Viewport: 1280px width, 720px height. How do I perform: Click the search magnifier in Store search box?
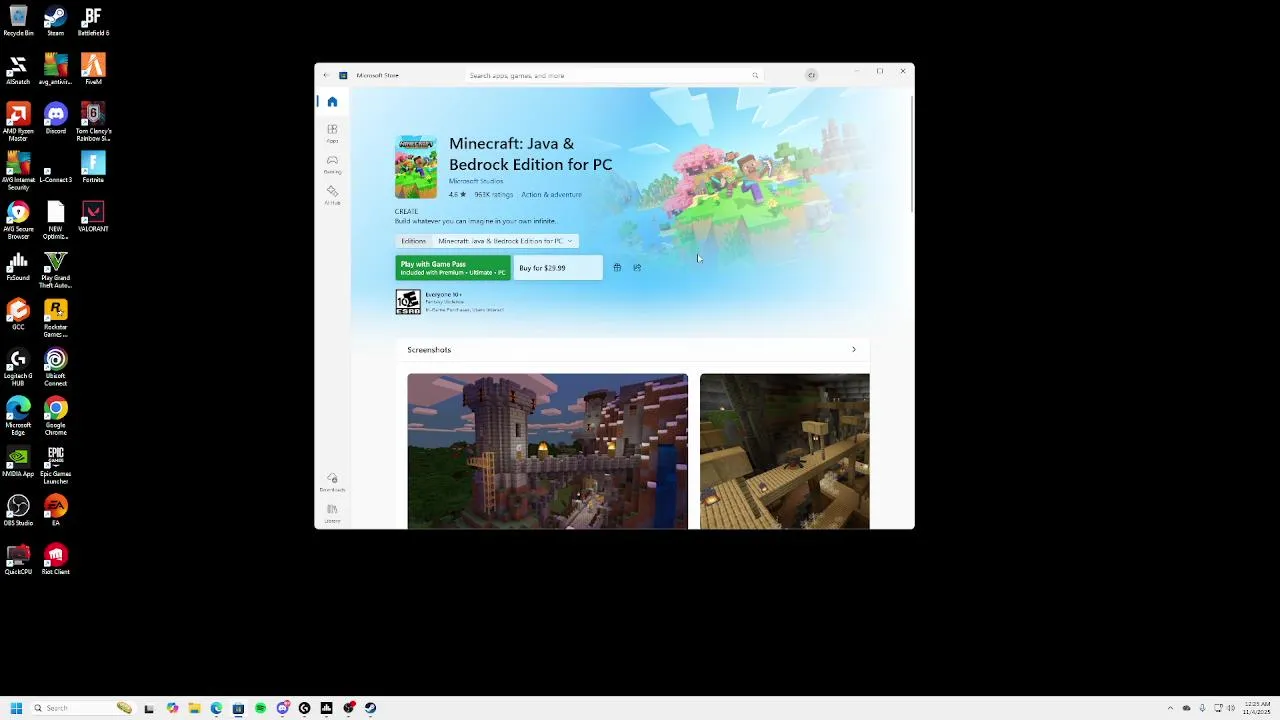[x=755, y=75]
